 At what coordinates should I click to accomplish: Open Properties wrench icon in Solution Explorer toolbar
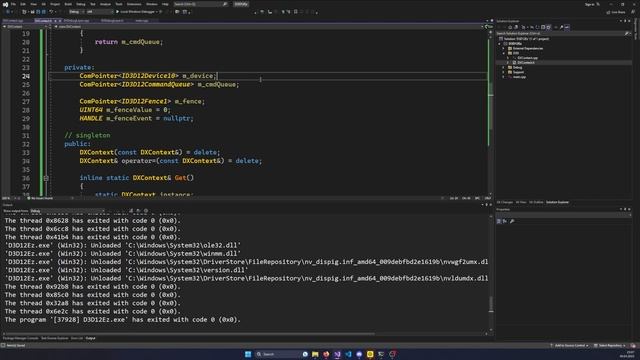(561, 27)
